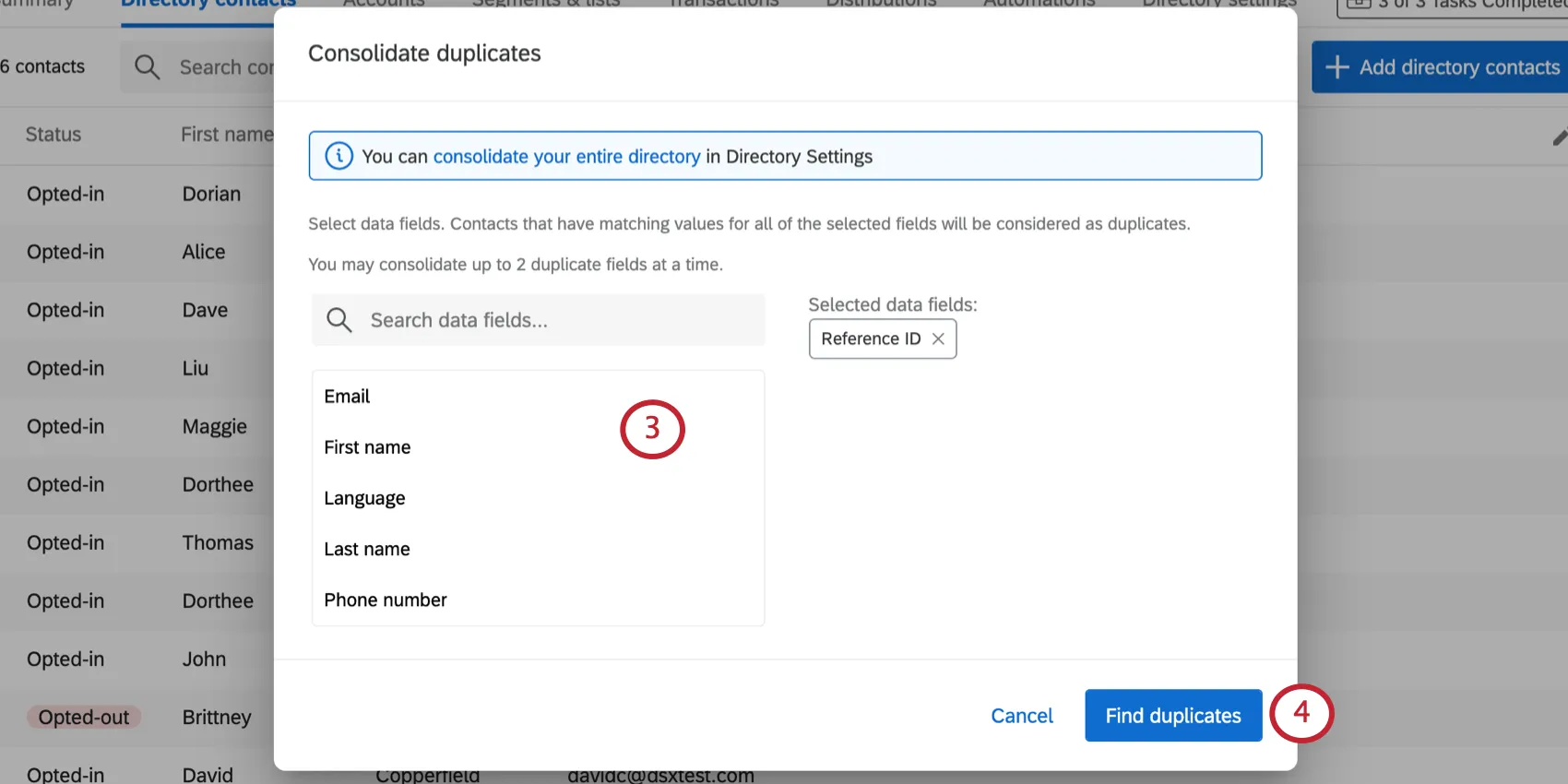Click the plus icon on Add directory contacts
1568x784 pixels.
pyautogui.click(x=1336, y=67)
